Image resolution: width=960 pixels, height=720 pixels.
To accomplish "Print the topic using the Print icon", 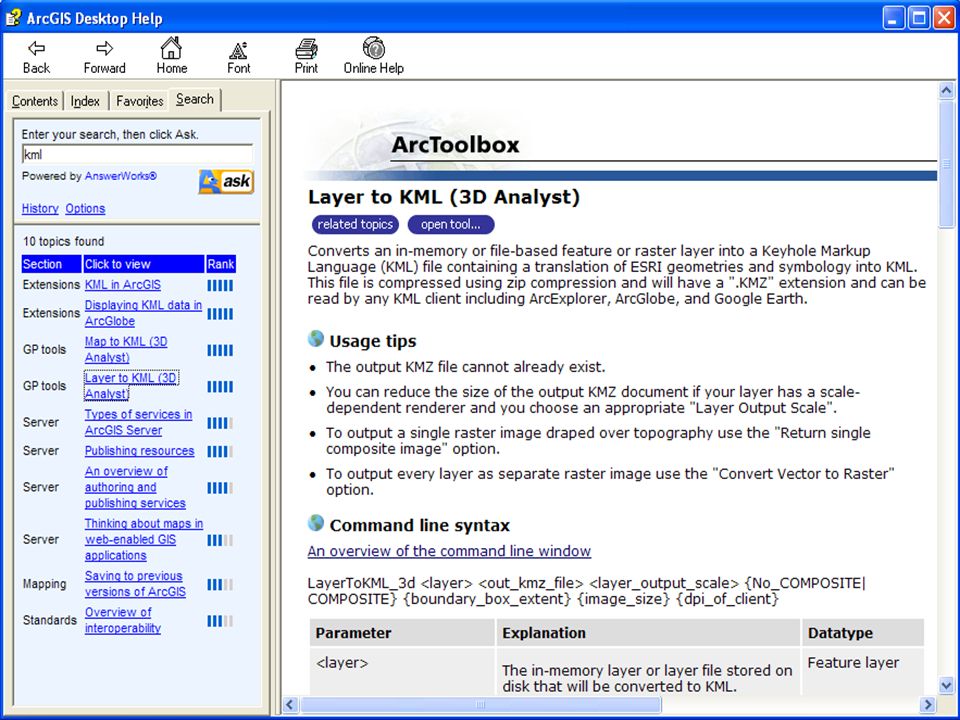I will click(306, 49).
